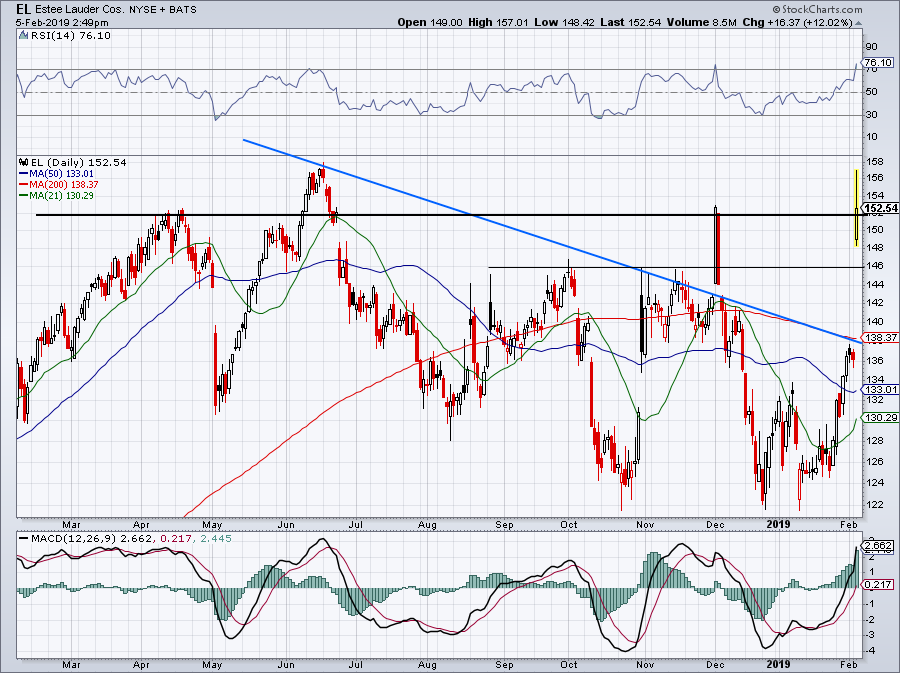This screenshot has width=900, height=673.
Task: Click the black line marker before MACD(12,26,9)
Action: (x=24, y=539)
